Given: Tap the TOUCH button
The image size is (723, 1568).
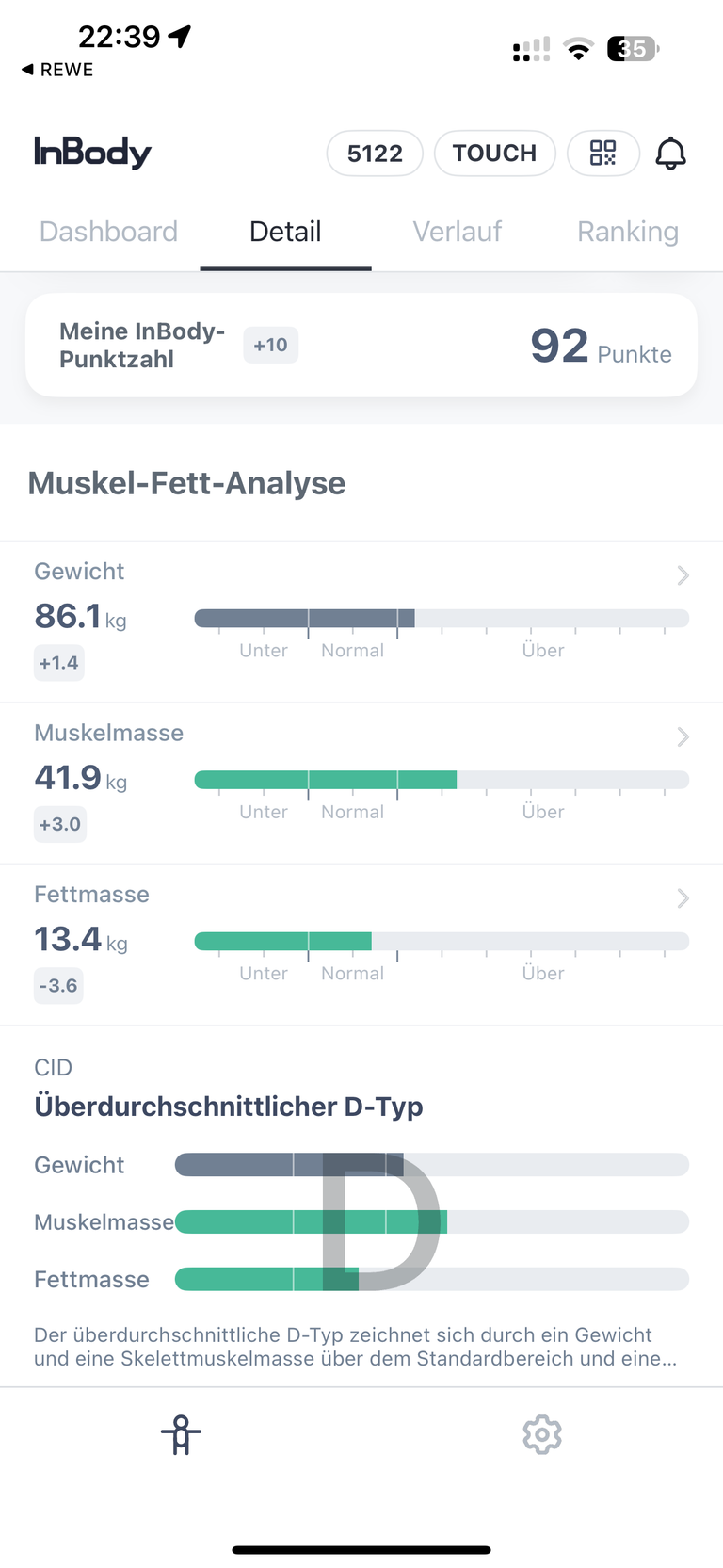Looking at the screenshot, I should 494,153.
